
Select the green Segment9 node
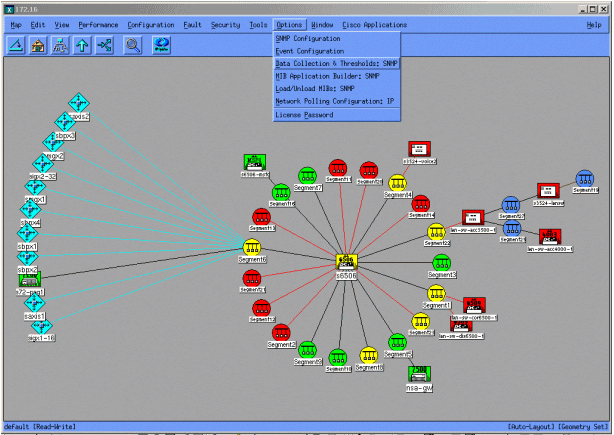(x=307, y=350)
